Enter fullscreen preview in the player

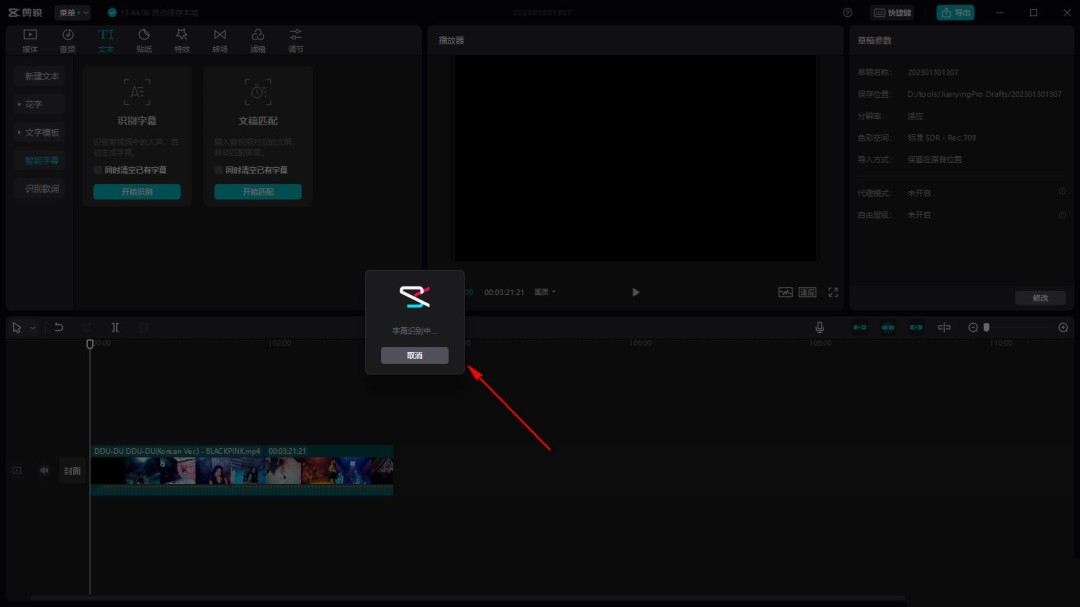pyautogui.click(x=833, y=292)
